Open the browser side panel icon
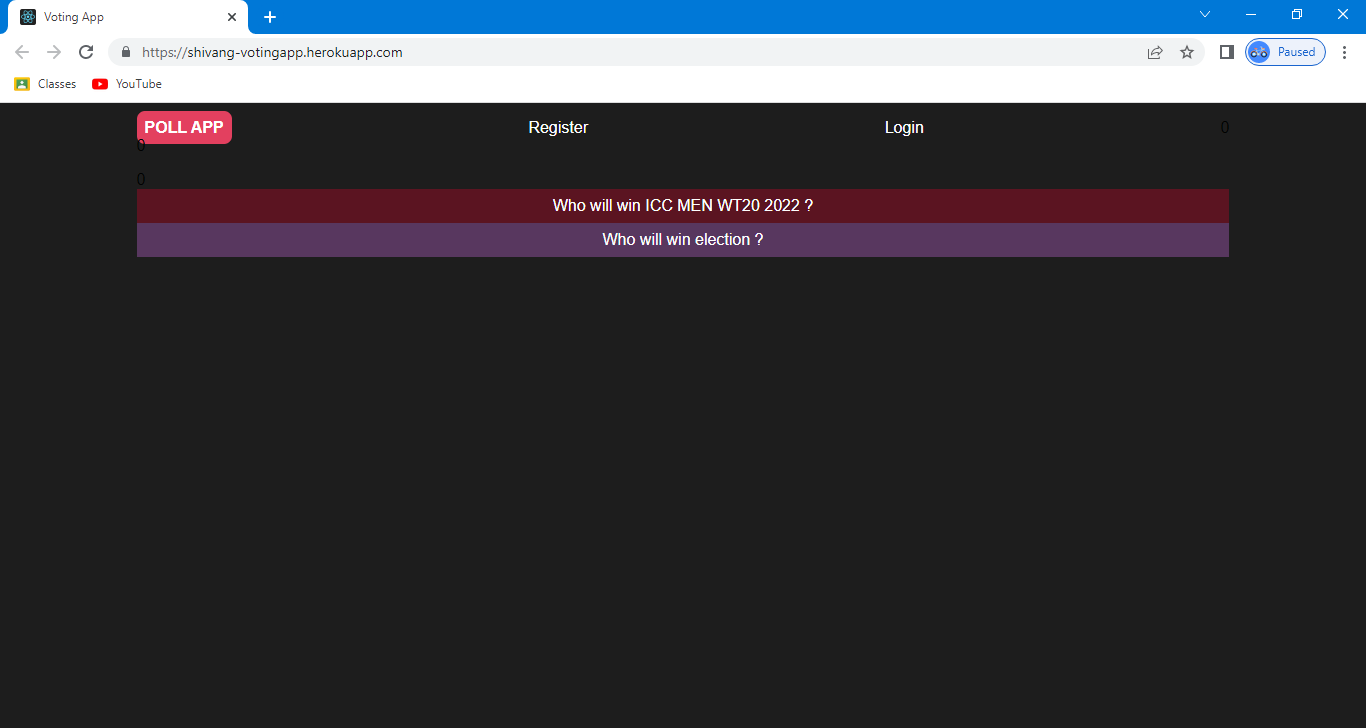This screenshot has height=728, width=1366. pyautogui.click(x=1227, y=52)
